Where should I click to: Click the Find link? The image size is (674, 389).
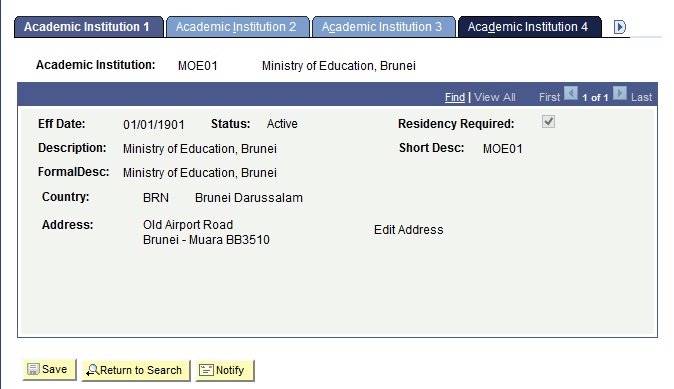point(455,97)
